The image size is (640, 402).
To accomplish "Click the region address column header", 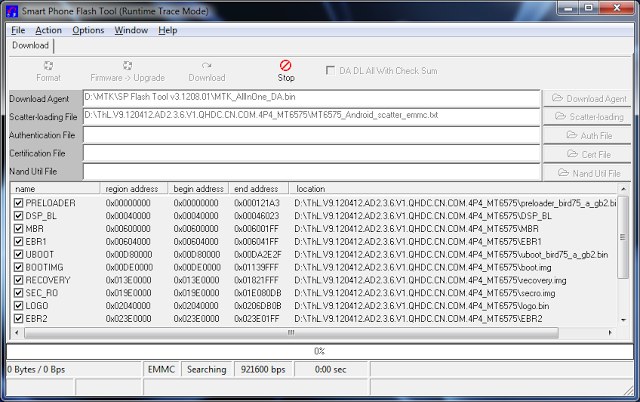I will (133, 189).
